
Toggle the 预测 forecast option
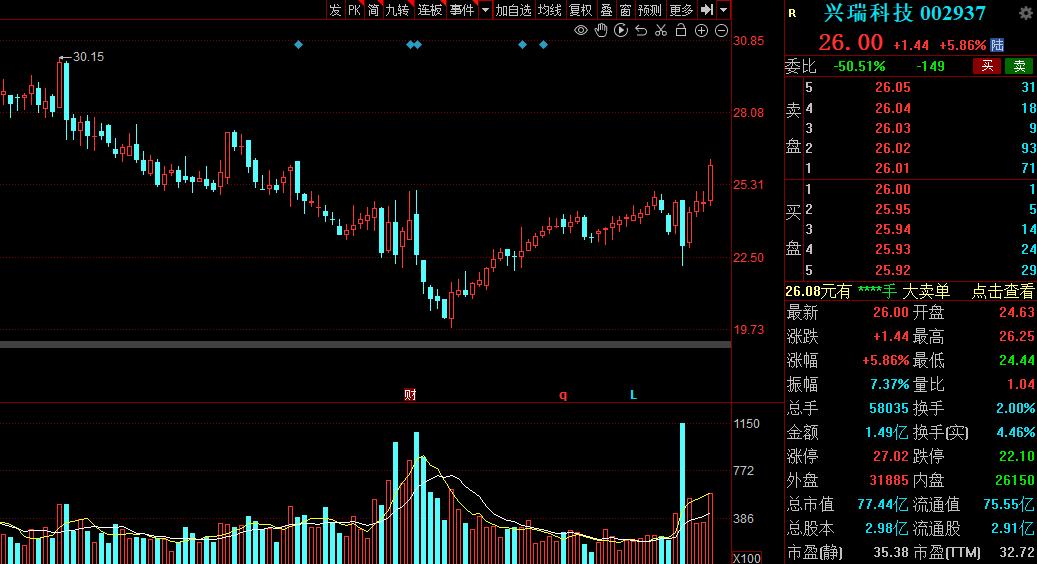coord(650,10)
